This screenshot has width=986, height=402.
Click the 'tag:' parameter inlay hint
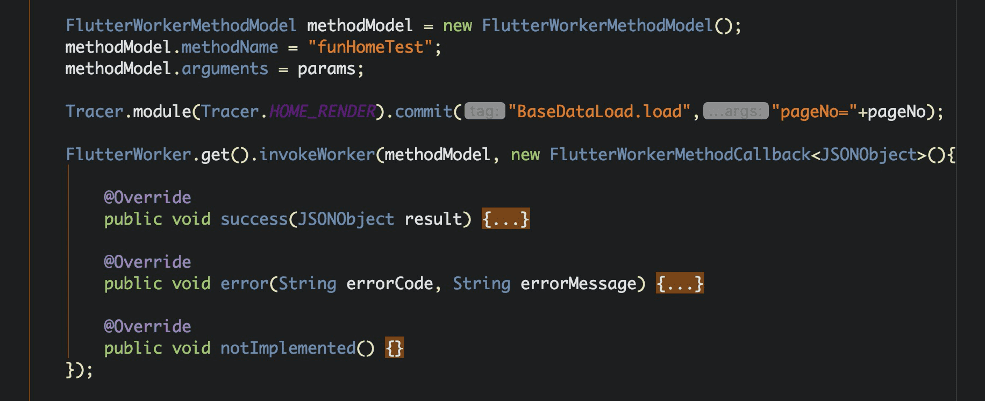tap(484, 112)
